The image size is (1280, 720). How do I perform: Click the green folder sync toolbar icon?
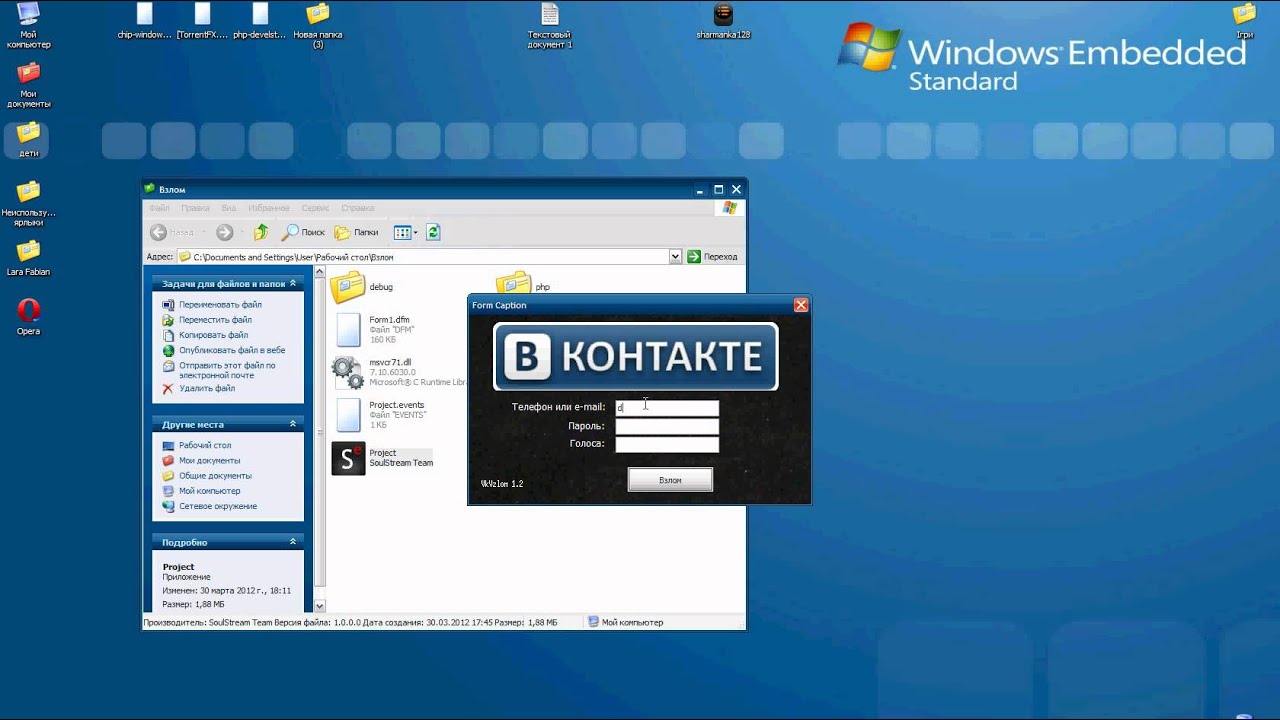pos(433,232)
